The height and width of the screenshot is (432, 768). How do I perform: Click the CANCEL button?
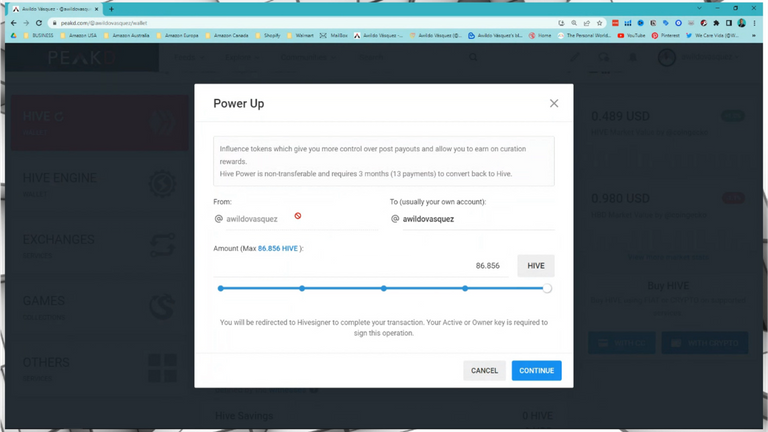click(x=484, y=370)
